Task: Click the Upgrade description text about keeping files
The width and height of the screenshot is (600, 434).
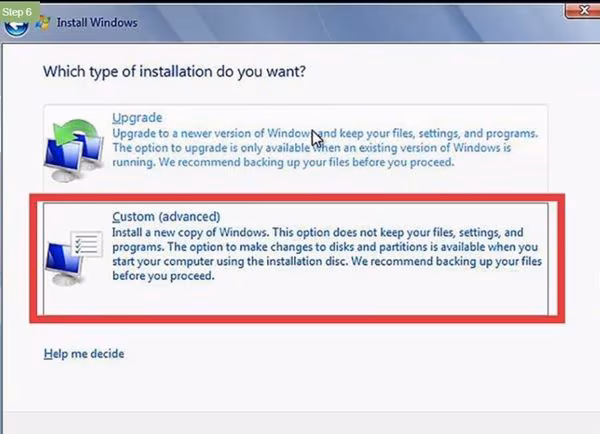Action: [x=325, y=148]
